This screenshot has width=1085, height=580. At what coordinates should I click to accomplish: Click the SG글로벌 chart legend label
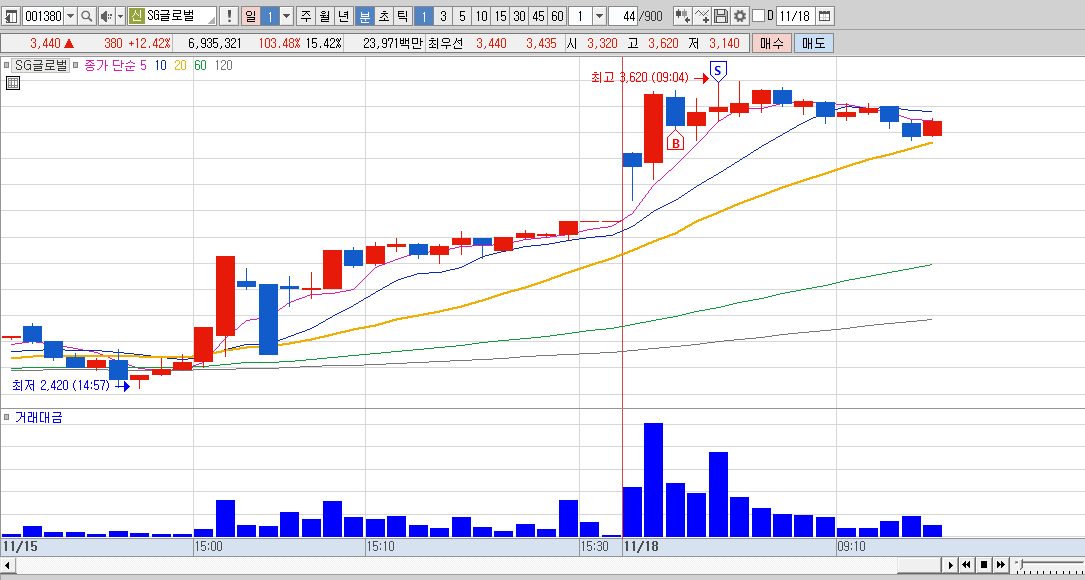tap(40, 66)
